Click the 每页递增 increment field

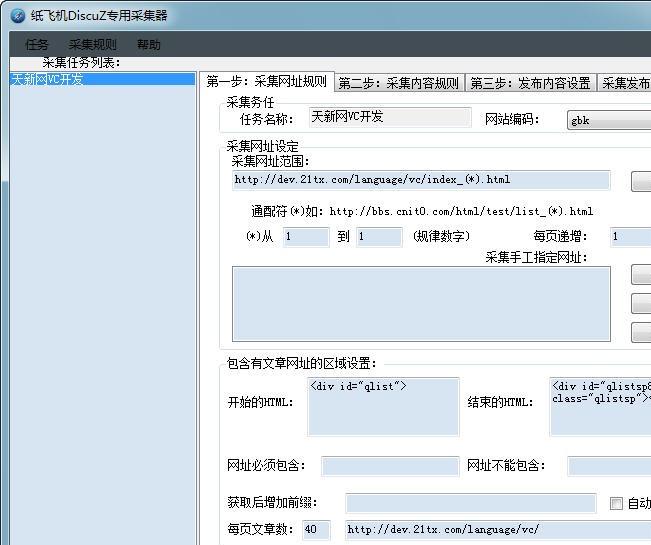coord(629,237)
